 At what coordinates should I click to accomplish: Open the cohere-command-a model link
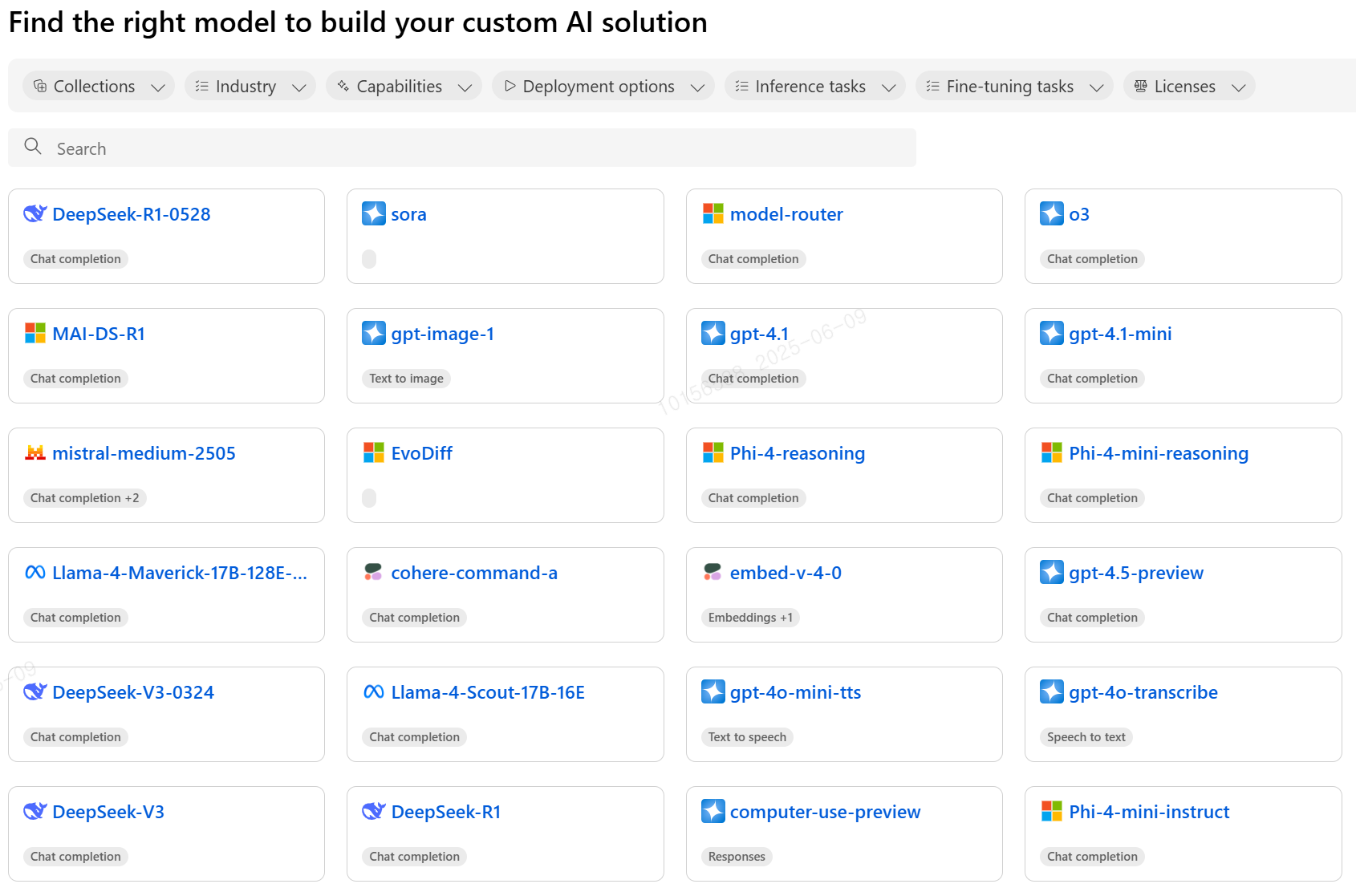(474, 573)
